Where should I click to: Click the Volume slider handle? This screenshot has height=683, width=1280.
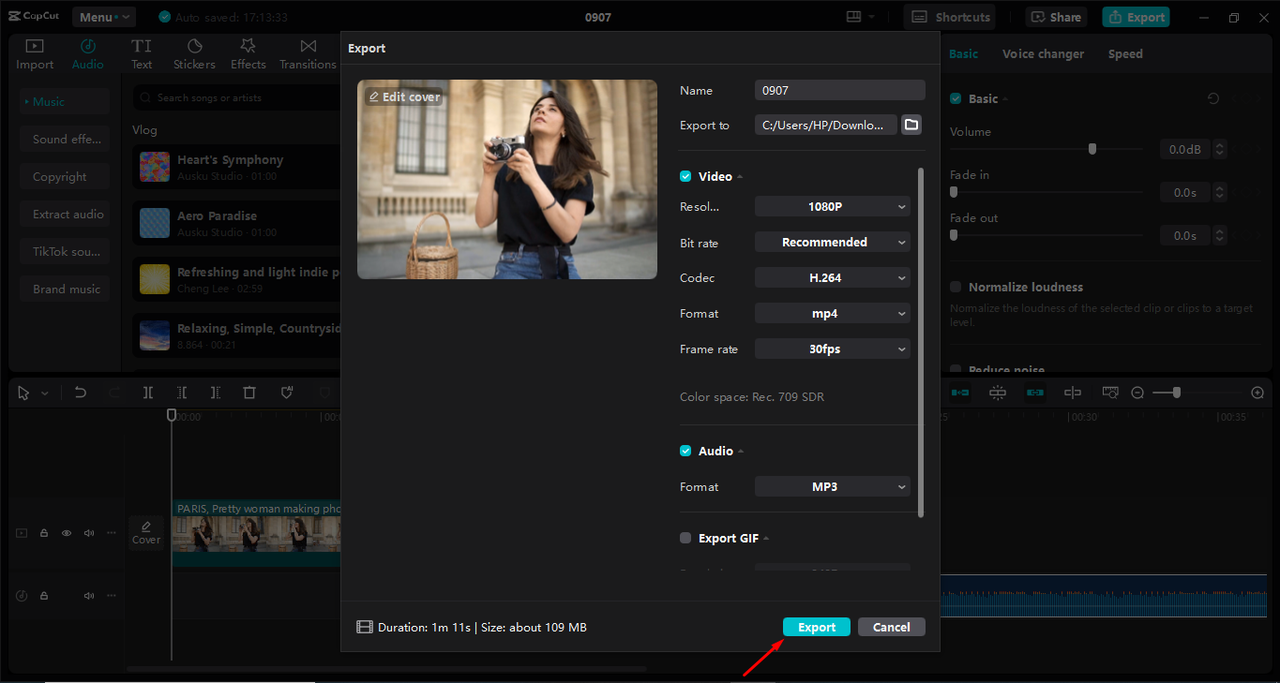click(x=1092, y=149)
